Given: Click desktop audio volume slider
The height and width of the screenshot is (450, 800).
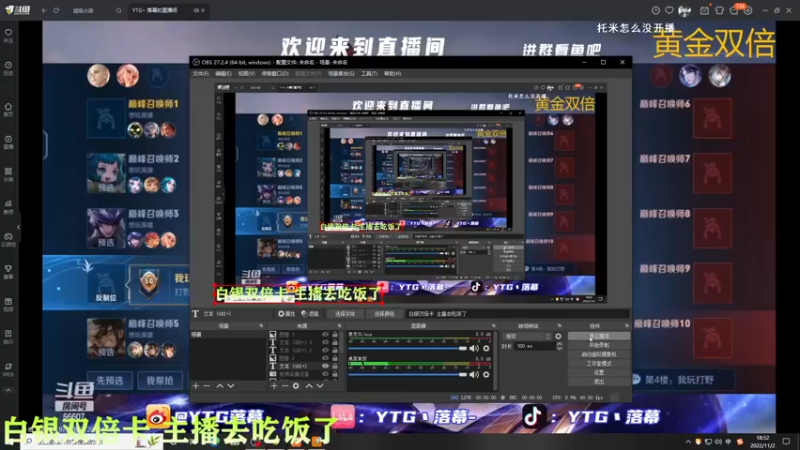Looking at the screenshot, I should click(x=408, y=374).
